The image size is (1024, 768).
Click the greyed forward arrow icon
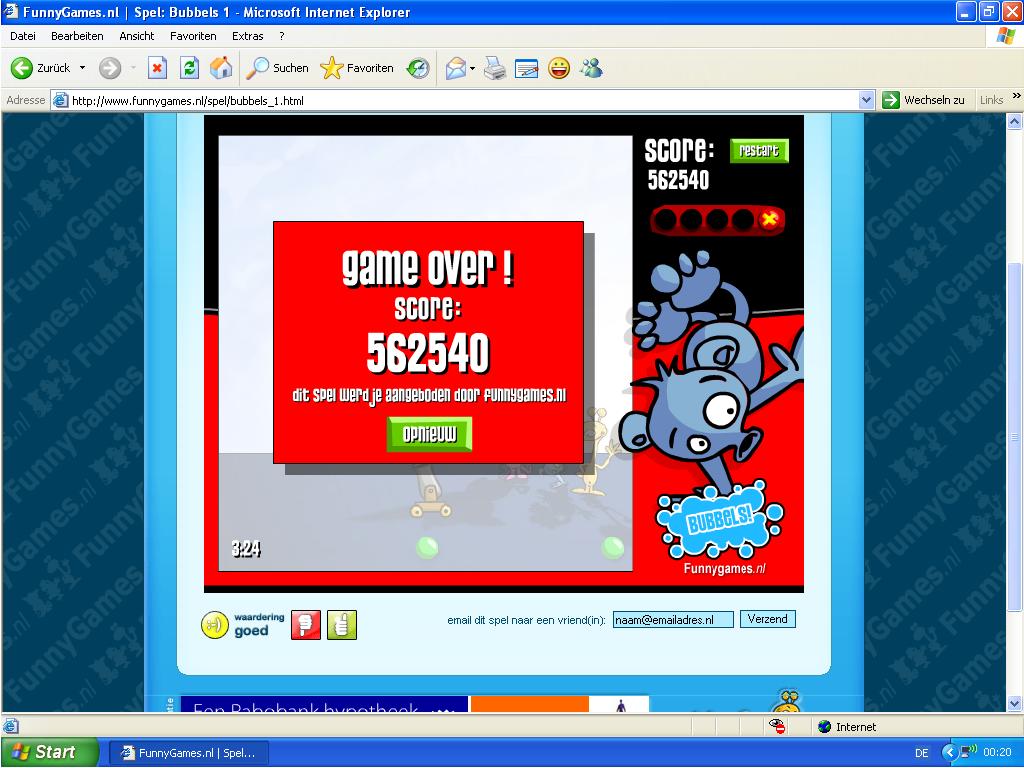coord(110,68)
